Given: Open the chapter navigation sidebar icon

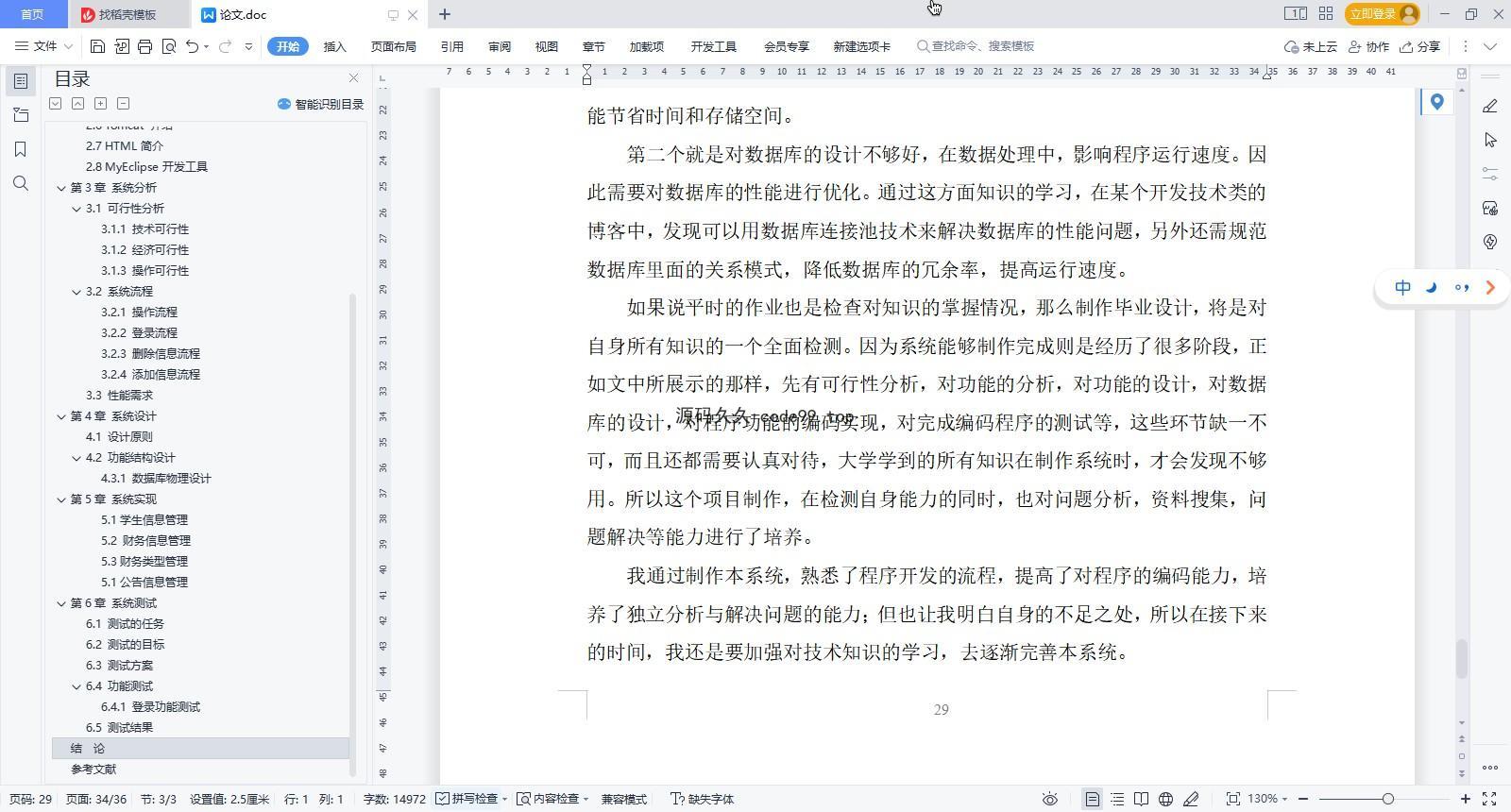Looking at the screenshot, I should tap(20, 115).
